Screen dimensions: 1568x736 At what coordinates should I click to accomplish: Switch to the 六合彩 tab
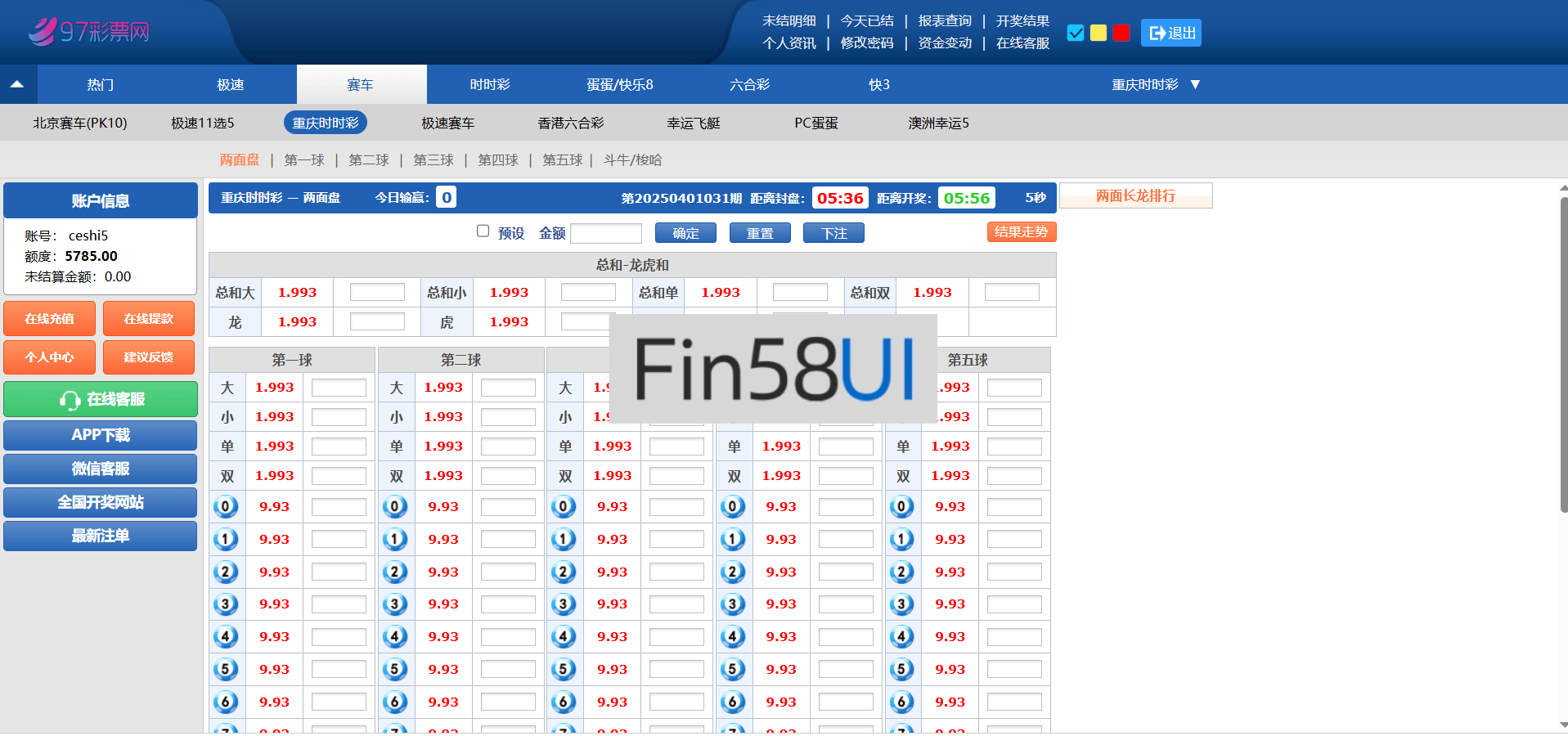pos(749,85)
